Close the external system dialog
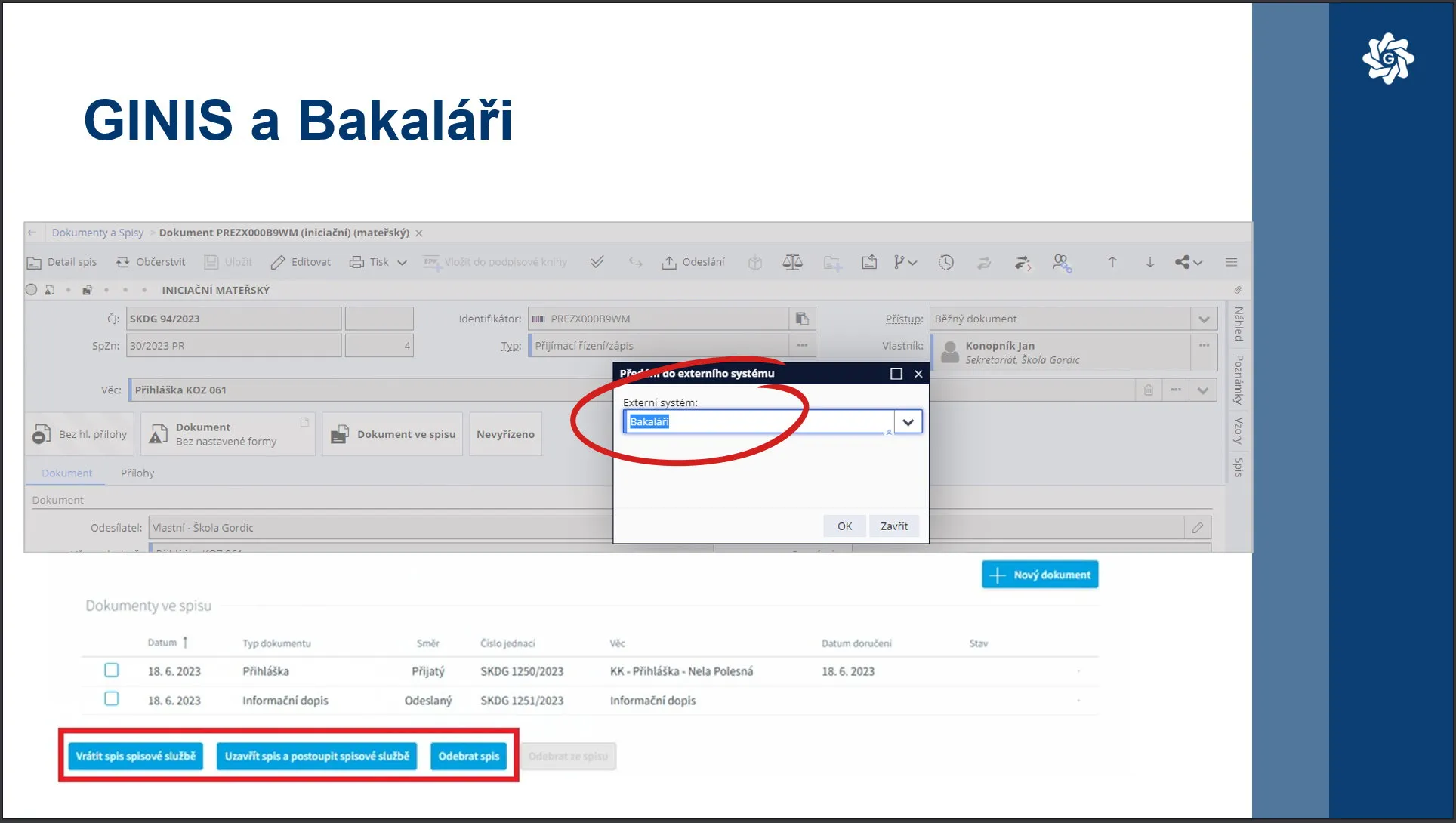The width and height of the screenshot is (1456, 823). (918, 374)
